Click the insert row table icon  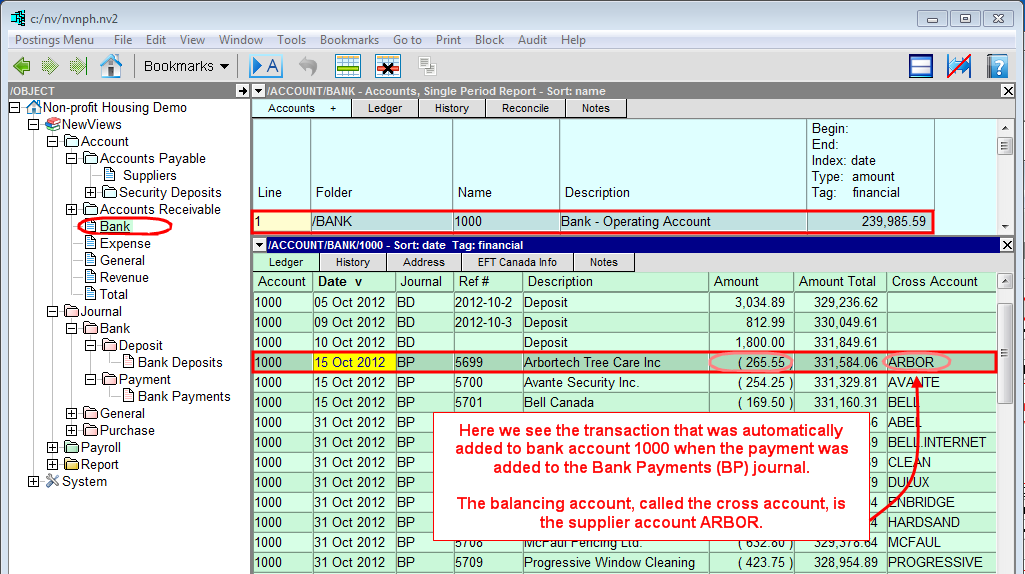click(348, 66)
